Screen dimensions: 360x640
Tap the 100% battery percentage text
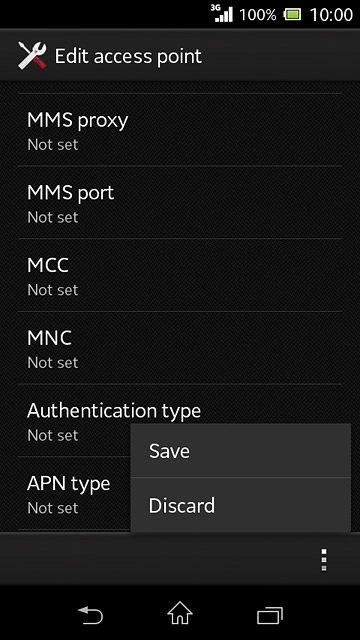[258, 15]
